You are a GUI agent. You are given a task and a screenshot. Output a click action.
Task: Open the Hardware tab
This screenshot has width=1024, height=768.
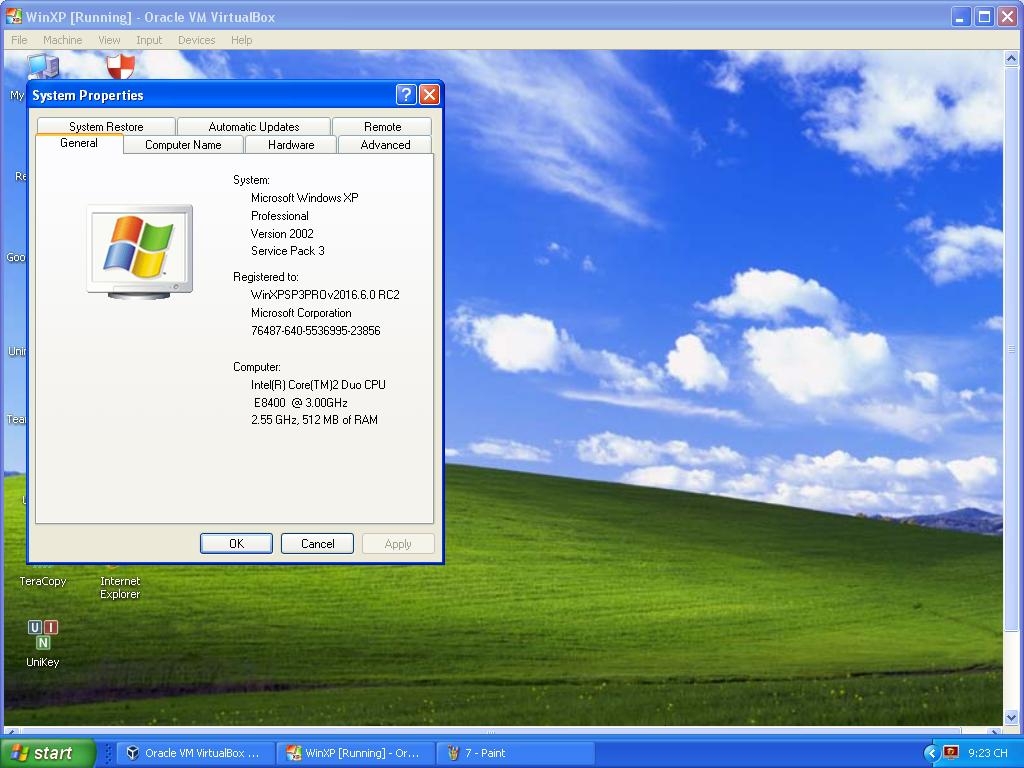[291, 145]
